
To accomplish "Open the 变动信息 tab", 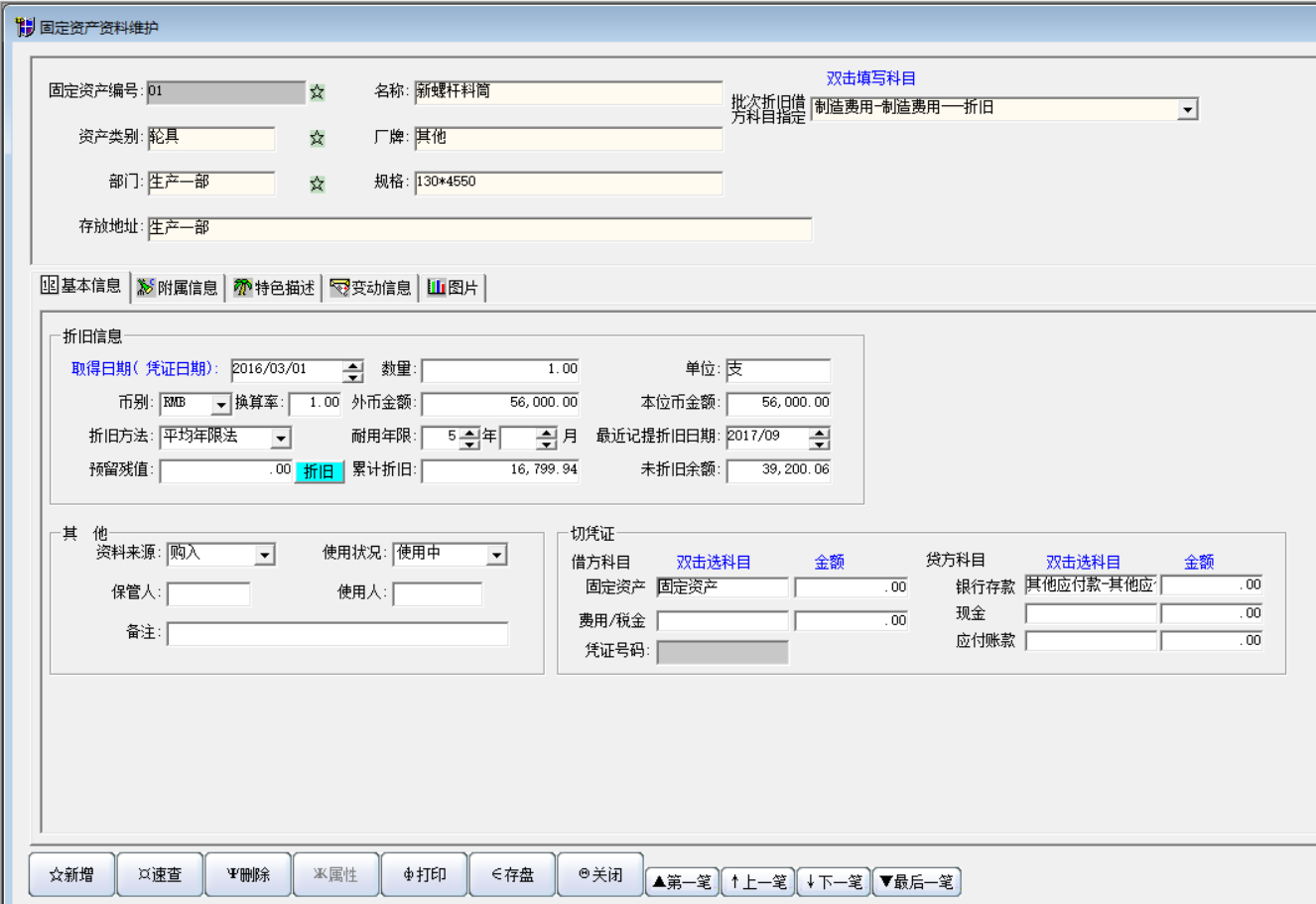I will pyautogui.click(x=370, y=288).
